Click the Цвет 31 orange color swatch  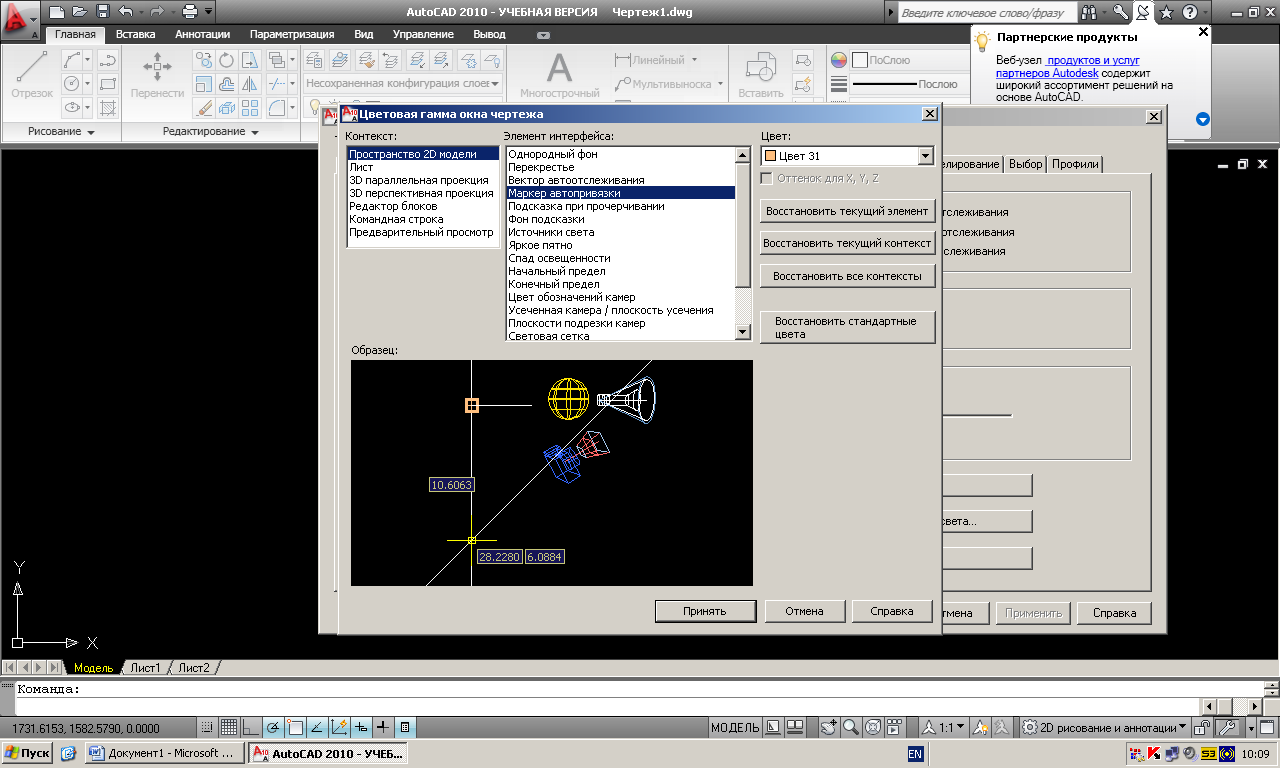click(x=770, y=156)
